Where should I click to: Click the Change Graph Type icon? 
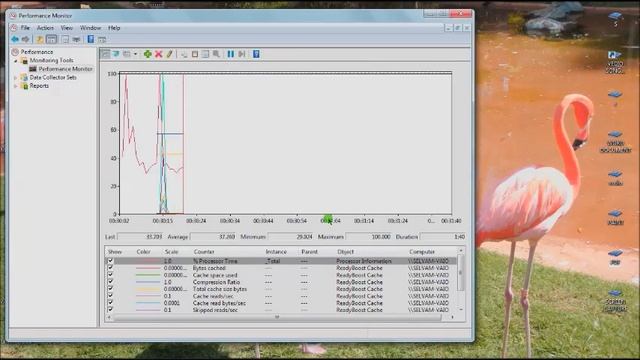(127, 54)
